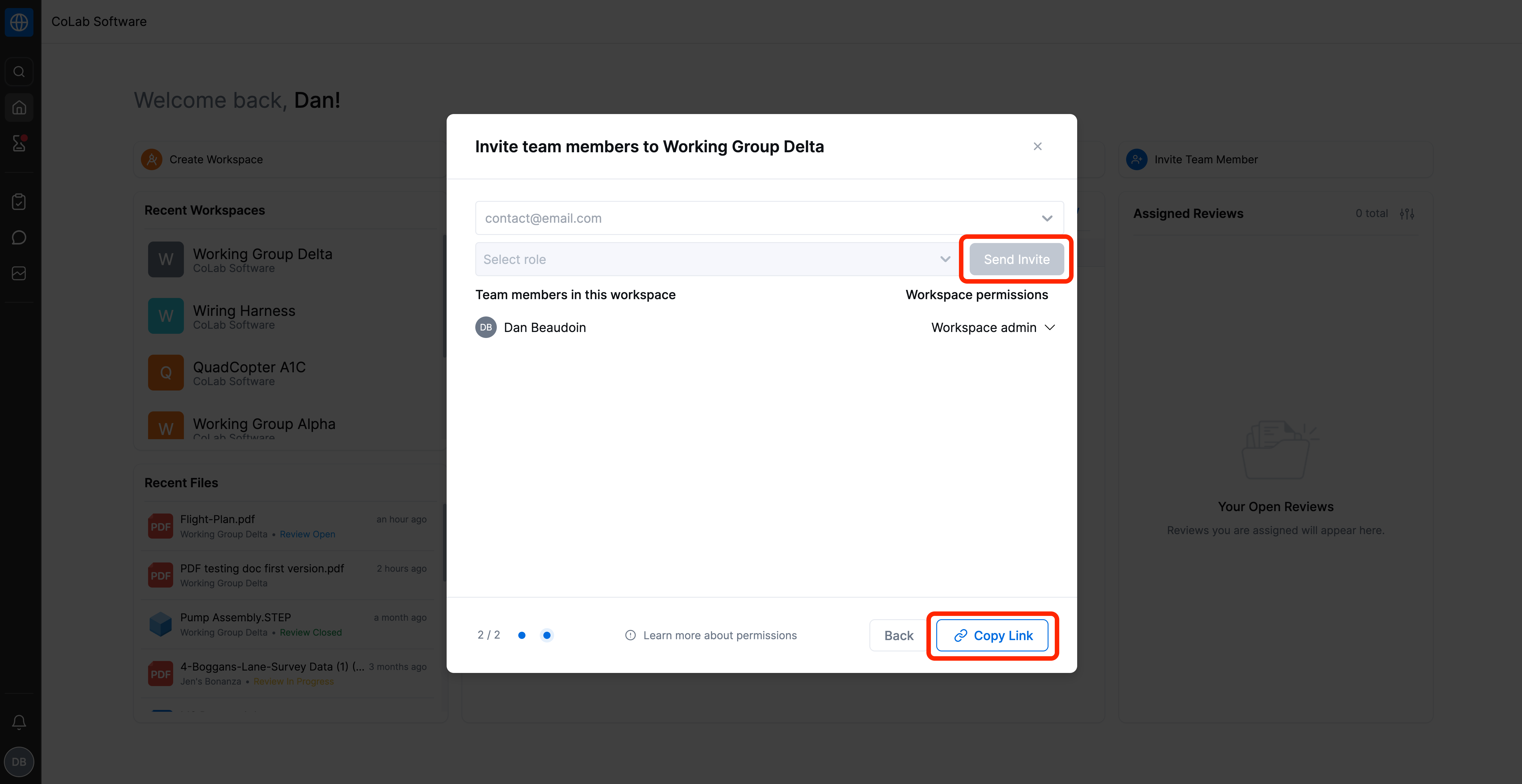Open the comments chat bubble icon
1522x784 pixels.
(x=19, y=238)
